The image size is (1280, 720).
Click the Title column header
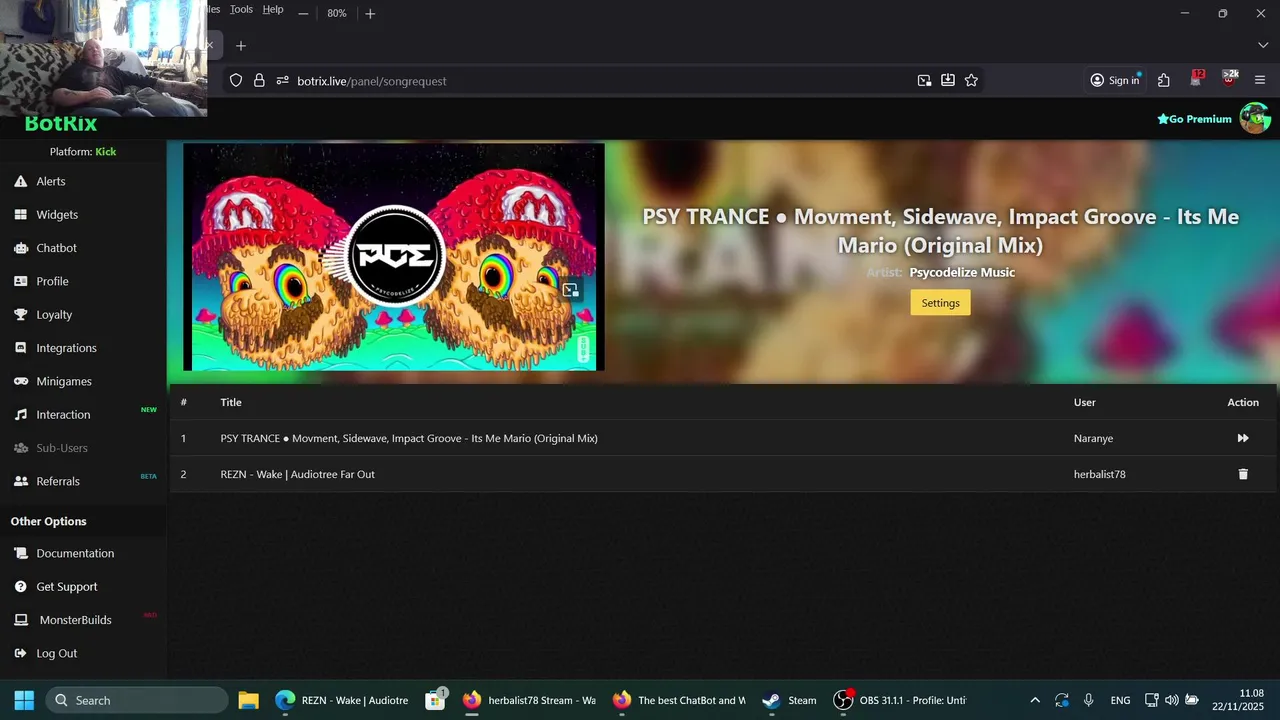tap(231, 402)
